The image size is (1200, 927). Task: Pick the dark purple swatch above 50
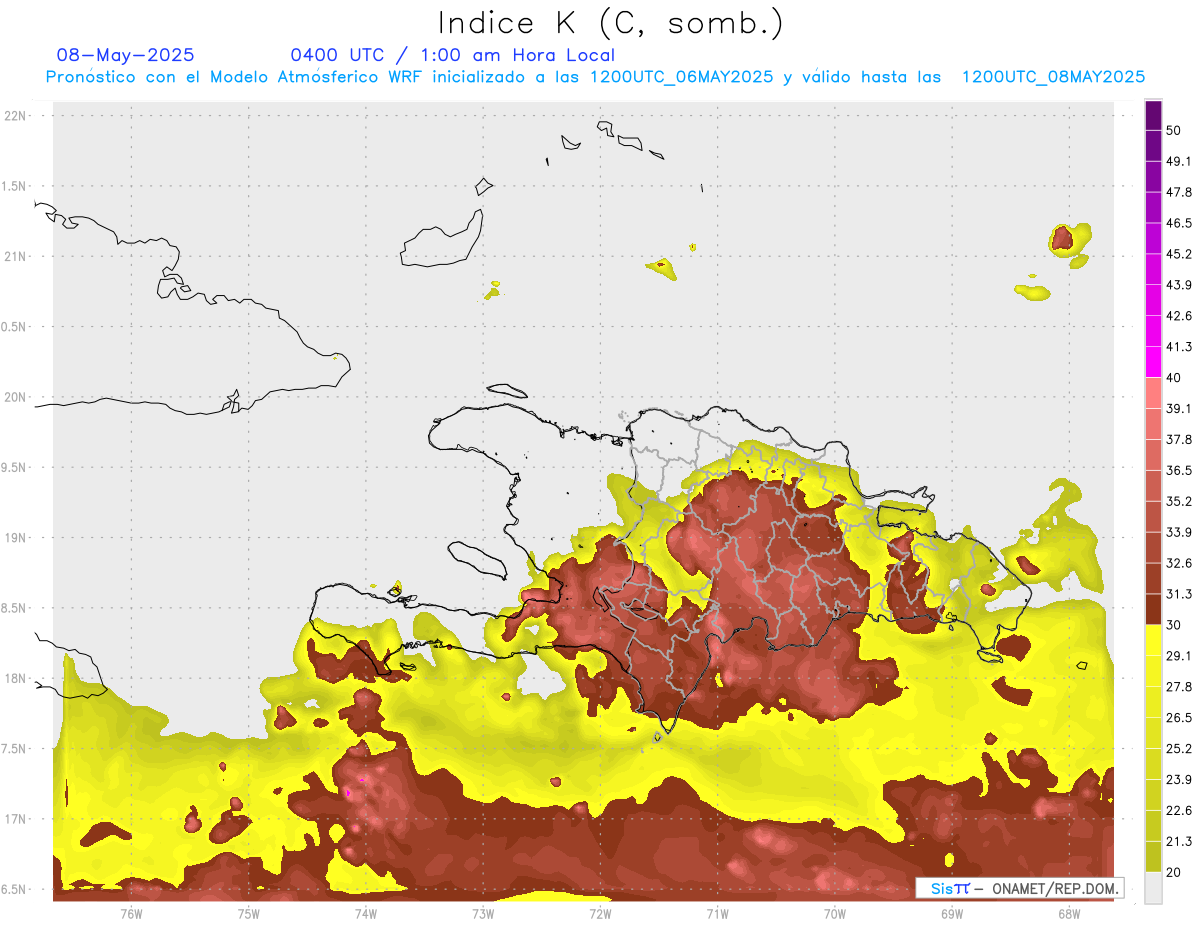(x=1153, y=115)
